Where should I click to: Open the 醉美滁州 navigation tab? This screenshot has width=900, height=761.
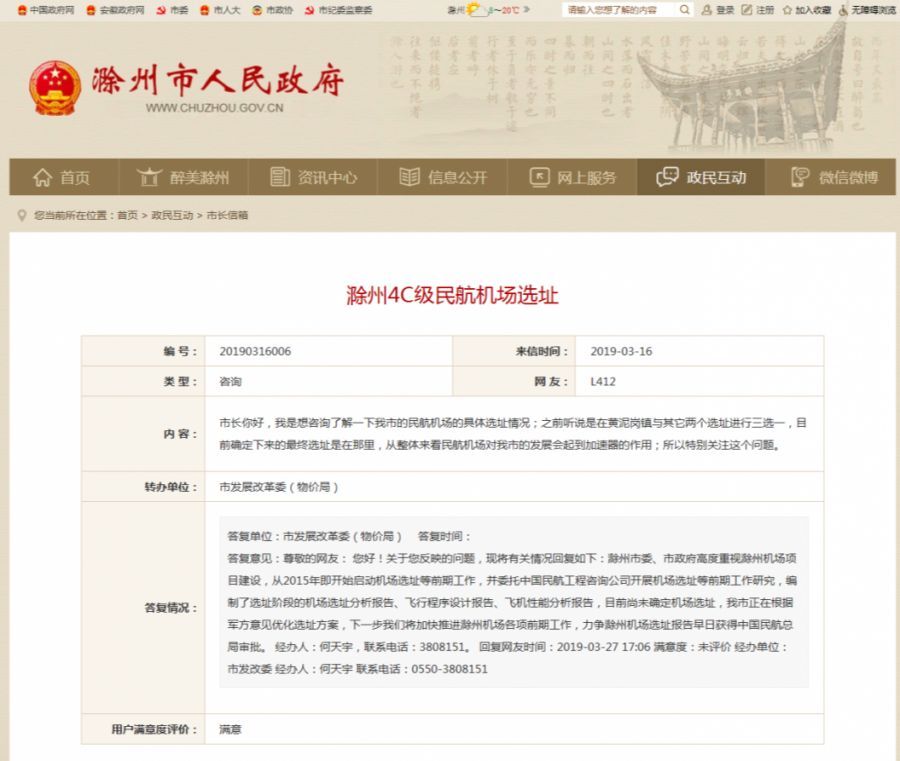pyautogui.click(x=184, y=177)
